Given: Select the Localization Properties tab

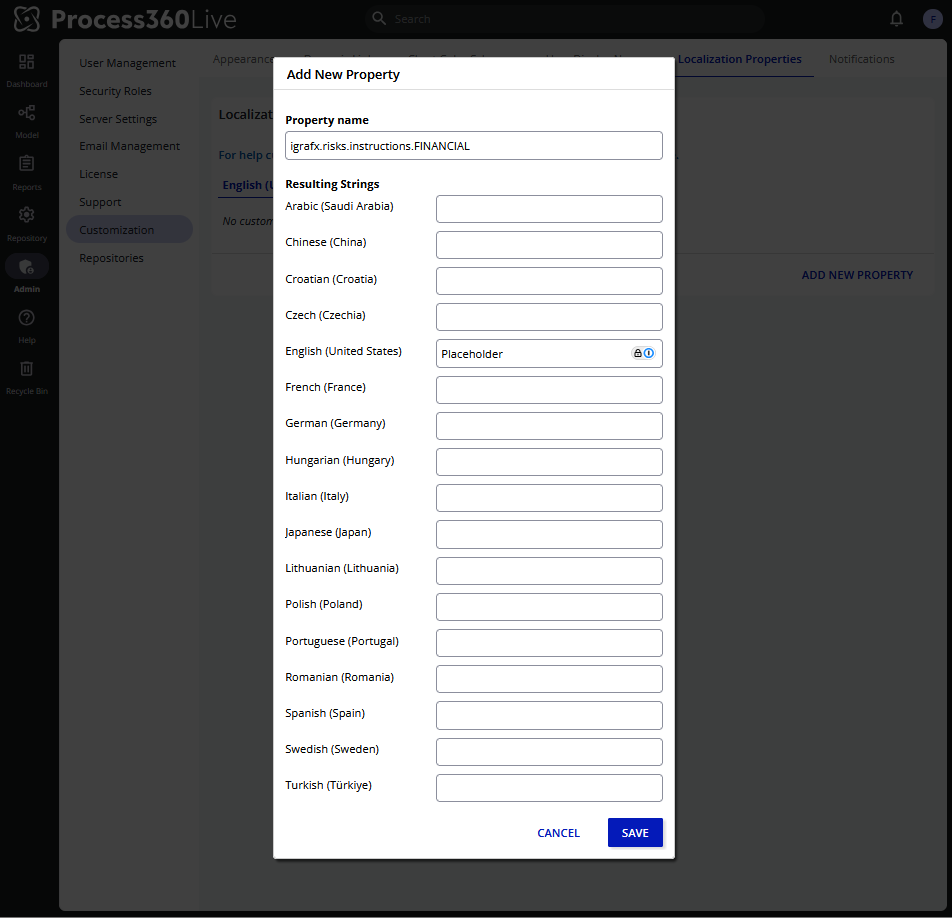Looking at the screenshot, I should 739,59.
